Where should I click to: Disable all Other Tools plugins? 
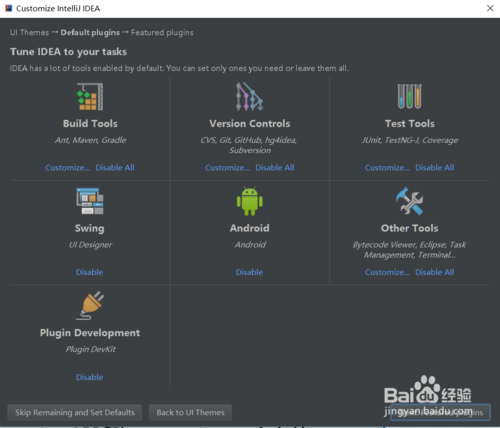pyautogui.click(x=435, y=272)
